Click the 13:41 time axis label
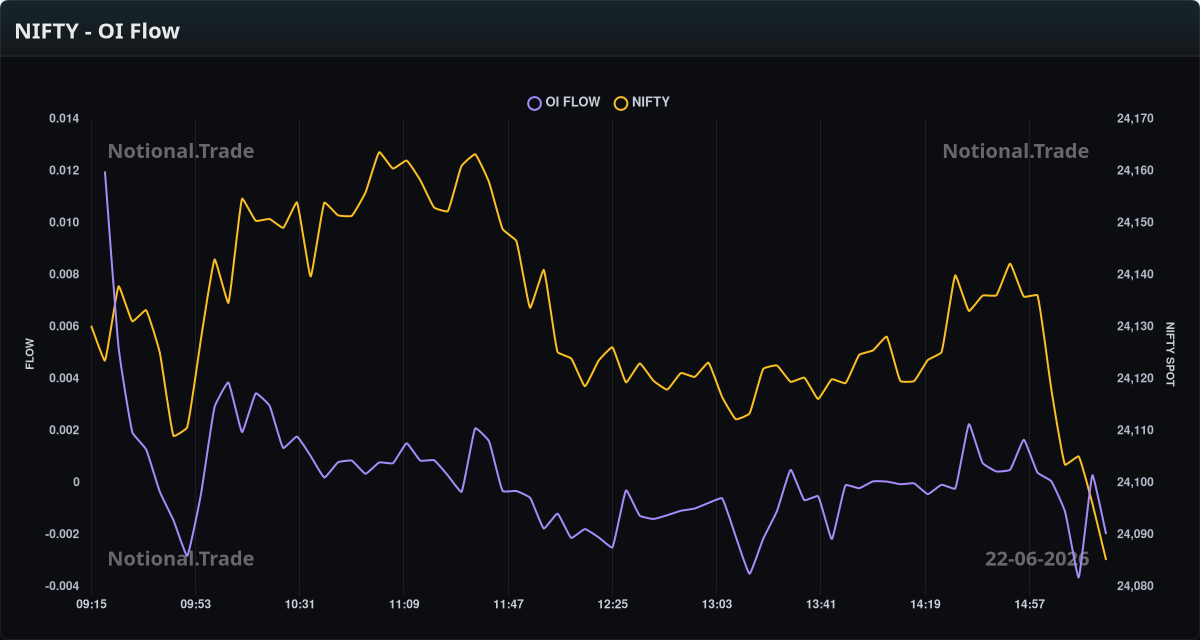 820,604
